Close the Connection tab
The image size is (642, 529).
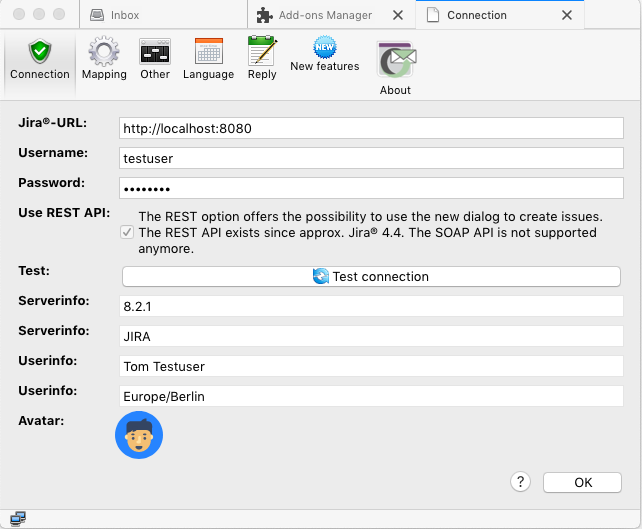tap(567, 15)
